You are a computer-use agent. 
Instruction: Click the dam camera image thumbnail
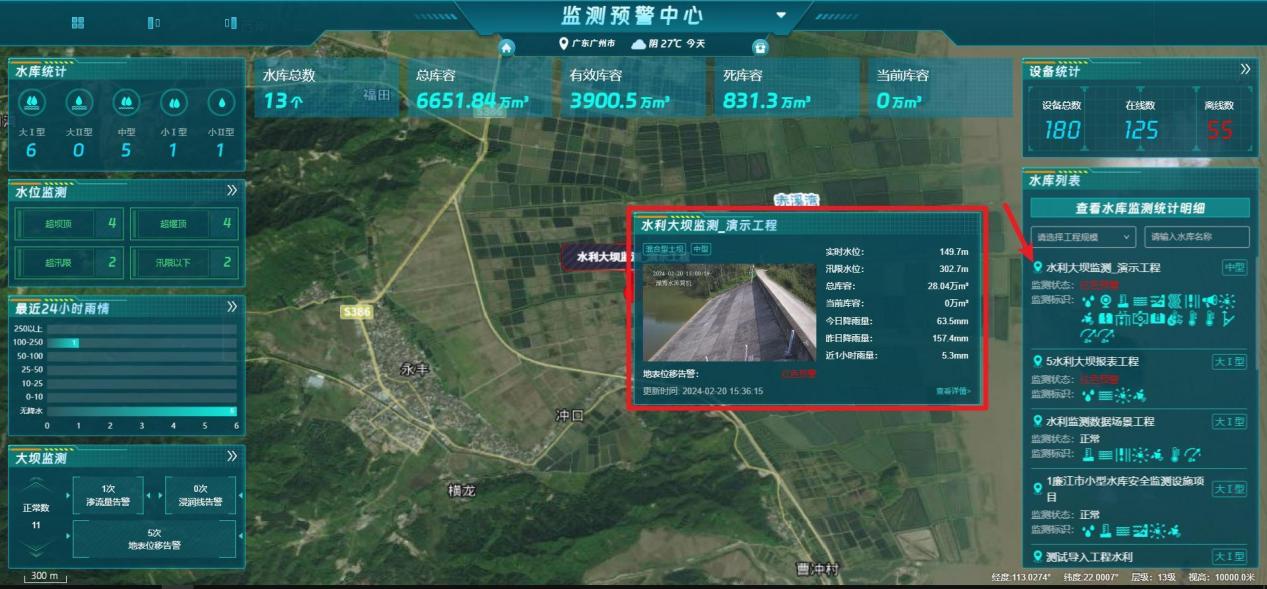pyautogui.click(x=729, y=312)
